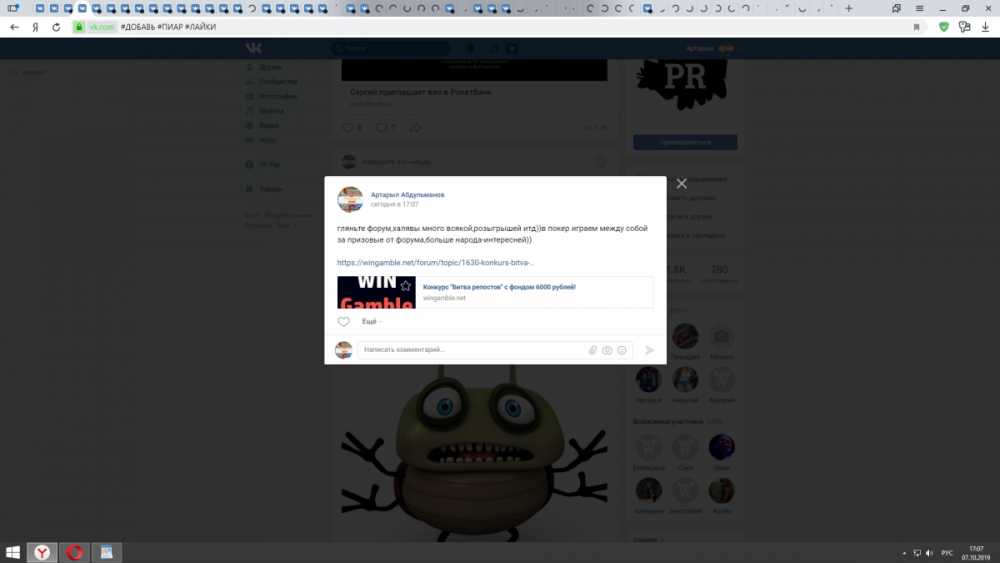1000x563 pixels.
Task: Show hidden tray icons arrow
Action: point(904,553)
